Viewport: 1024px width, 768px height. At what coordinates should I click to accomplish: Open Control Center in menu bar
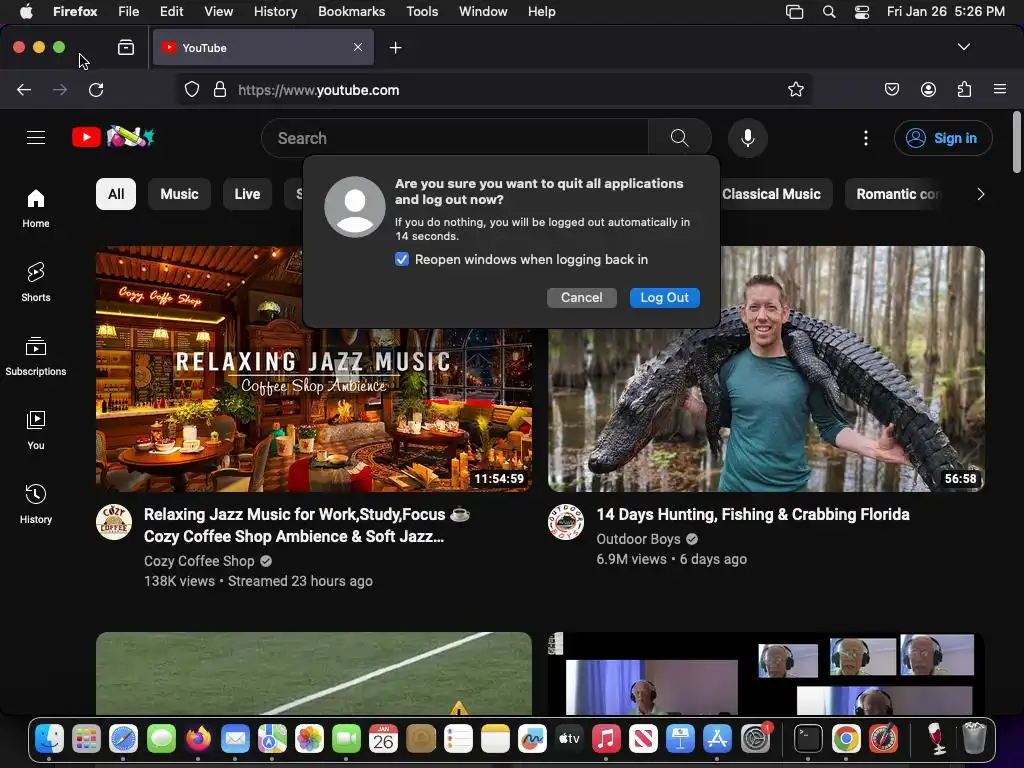tap(861, 11)
